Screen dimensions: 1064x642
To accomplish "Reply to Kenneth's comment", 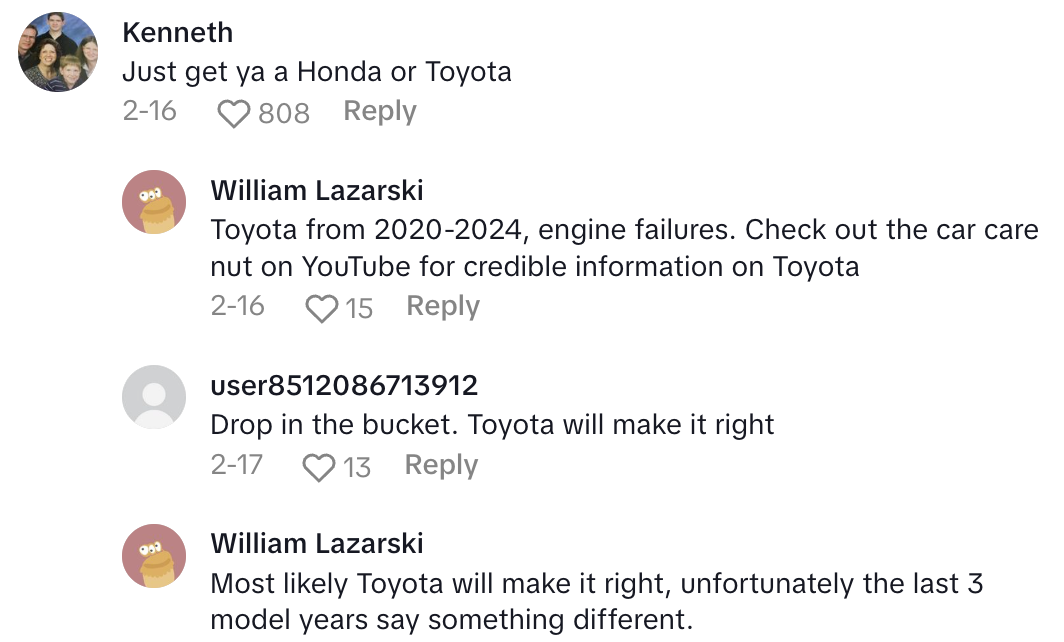I will click(x=379, y=112).
